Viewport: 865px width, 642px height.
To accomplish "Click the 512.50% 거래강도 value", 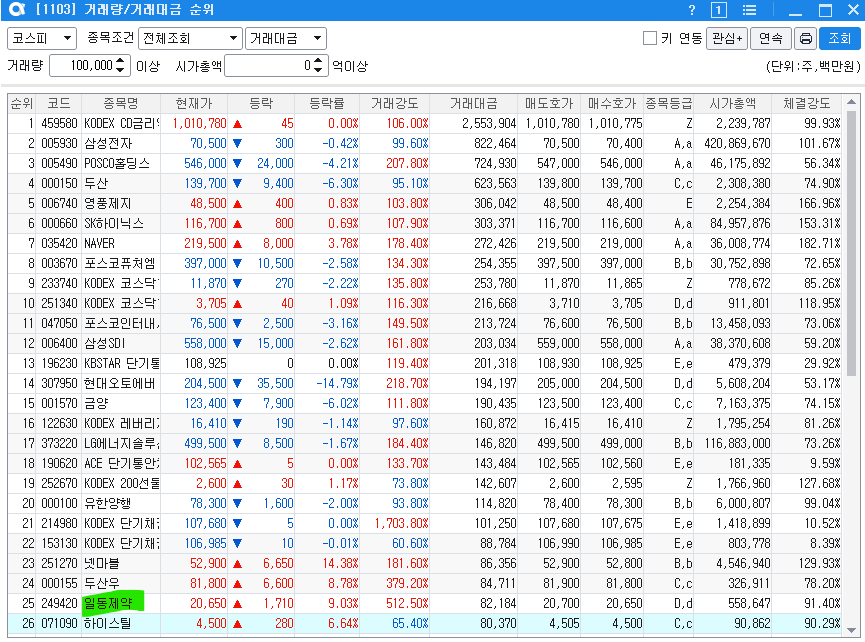I will tap(407, 603).
